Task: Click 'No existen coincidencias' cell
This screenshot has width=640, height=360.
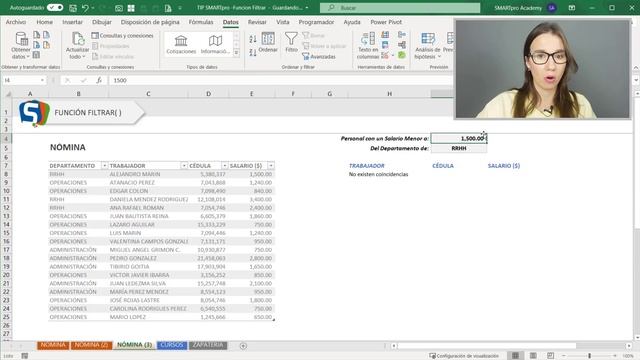Action: point(378,174)
